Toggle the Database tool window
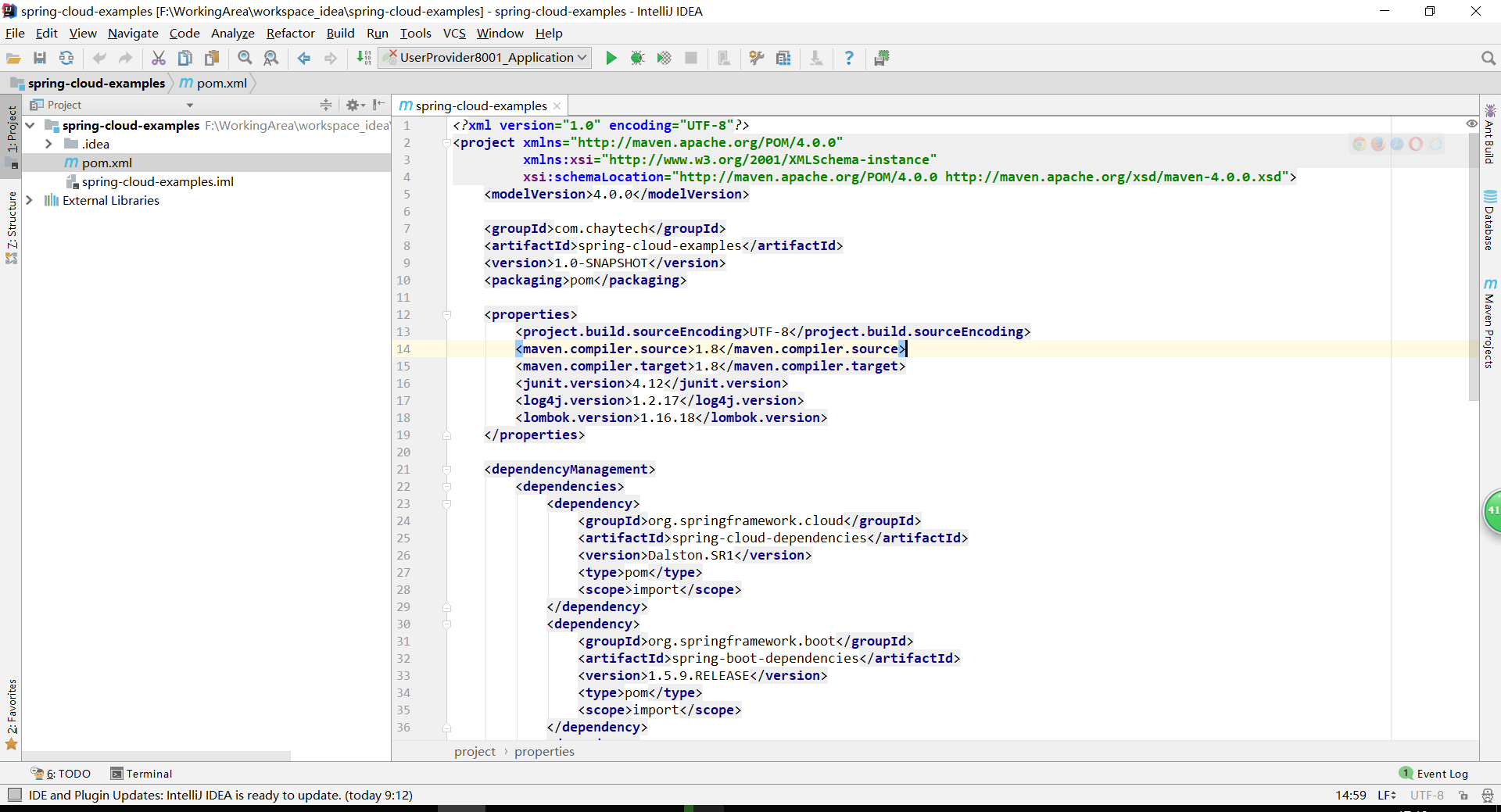The image size is (1501, 812). [1490, 220]
